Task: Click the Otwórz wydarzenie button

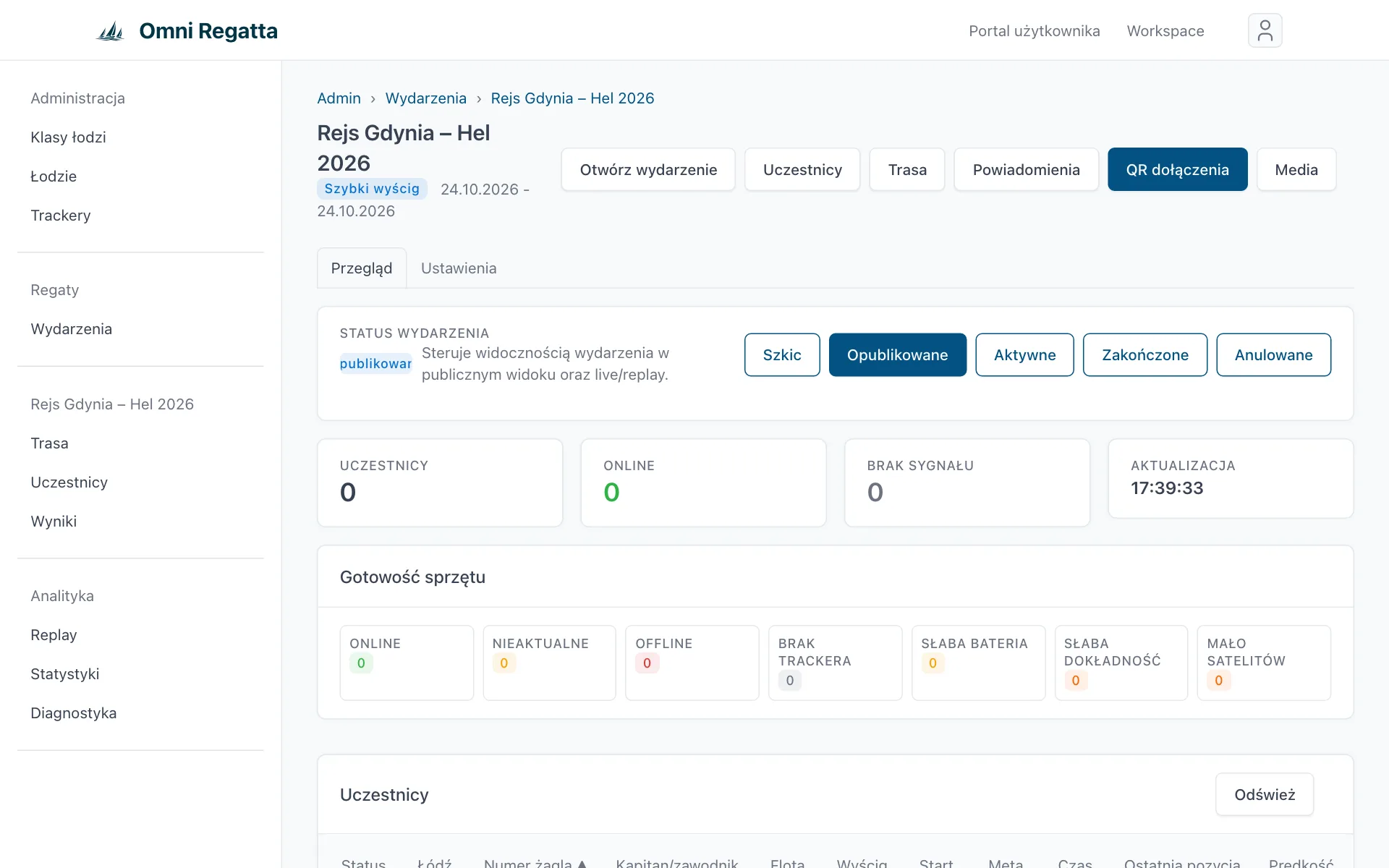Action: point(648,169)
